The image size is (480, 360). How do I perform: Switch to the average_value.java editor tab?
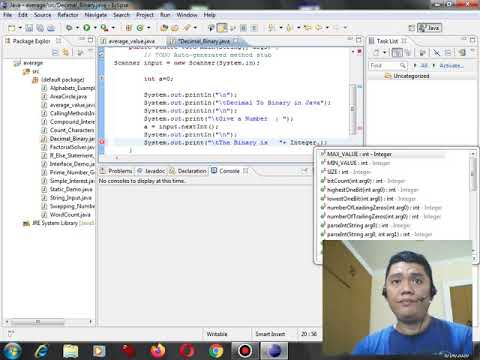pos(132,41)
